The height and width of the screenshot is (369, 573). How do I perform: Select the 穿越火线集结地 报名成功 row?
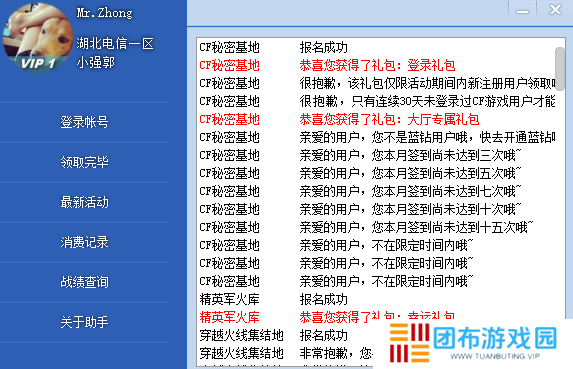[285, 335]
